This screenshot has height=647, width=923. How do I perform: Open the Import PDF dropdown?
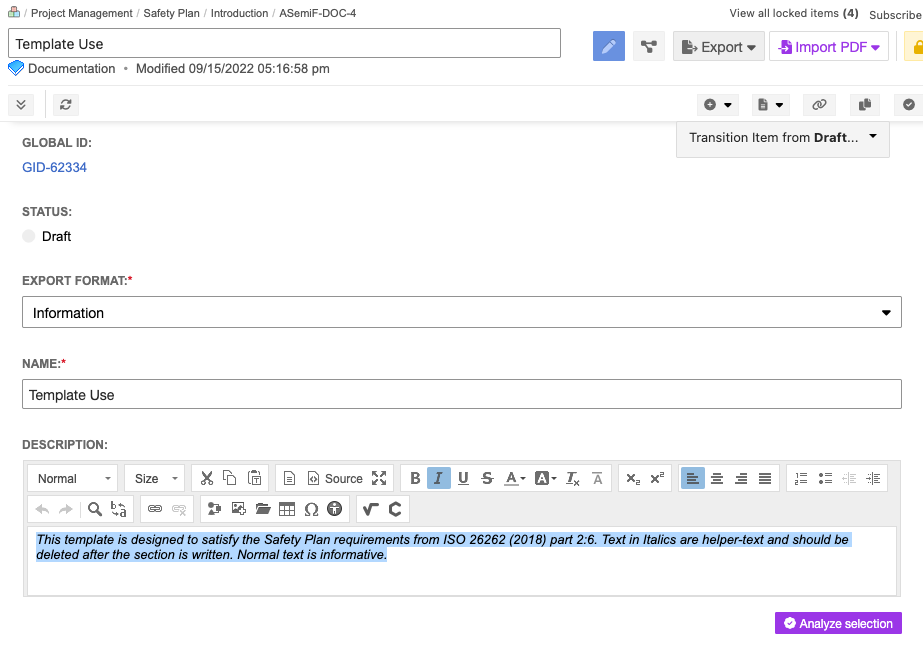(x=829, y=47)
